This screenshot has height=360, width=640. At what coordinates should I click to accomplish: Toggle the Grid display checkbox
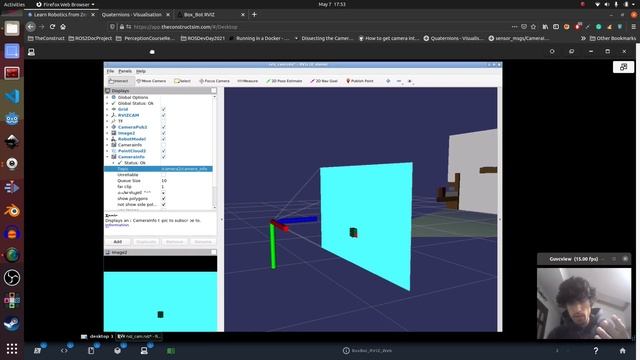tap(164, 109)
